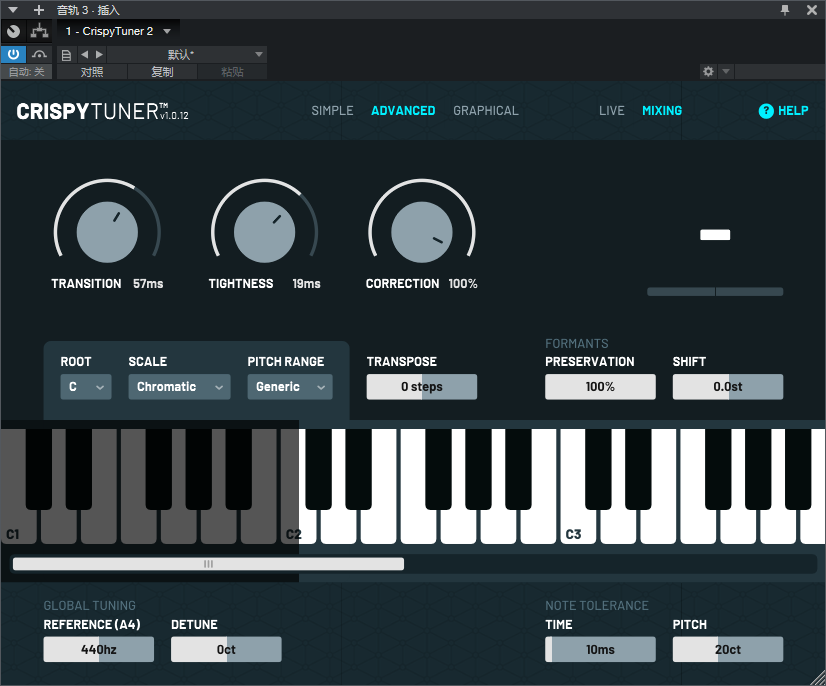Open the routing tree icon

point(39,32)
